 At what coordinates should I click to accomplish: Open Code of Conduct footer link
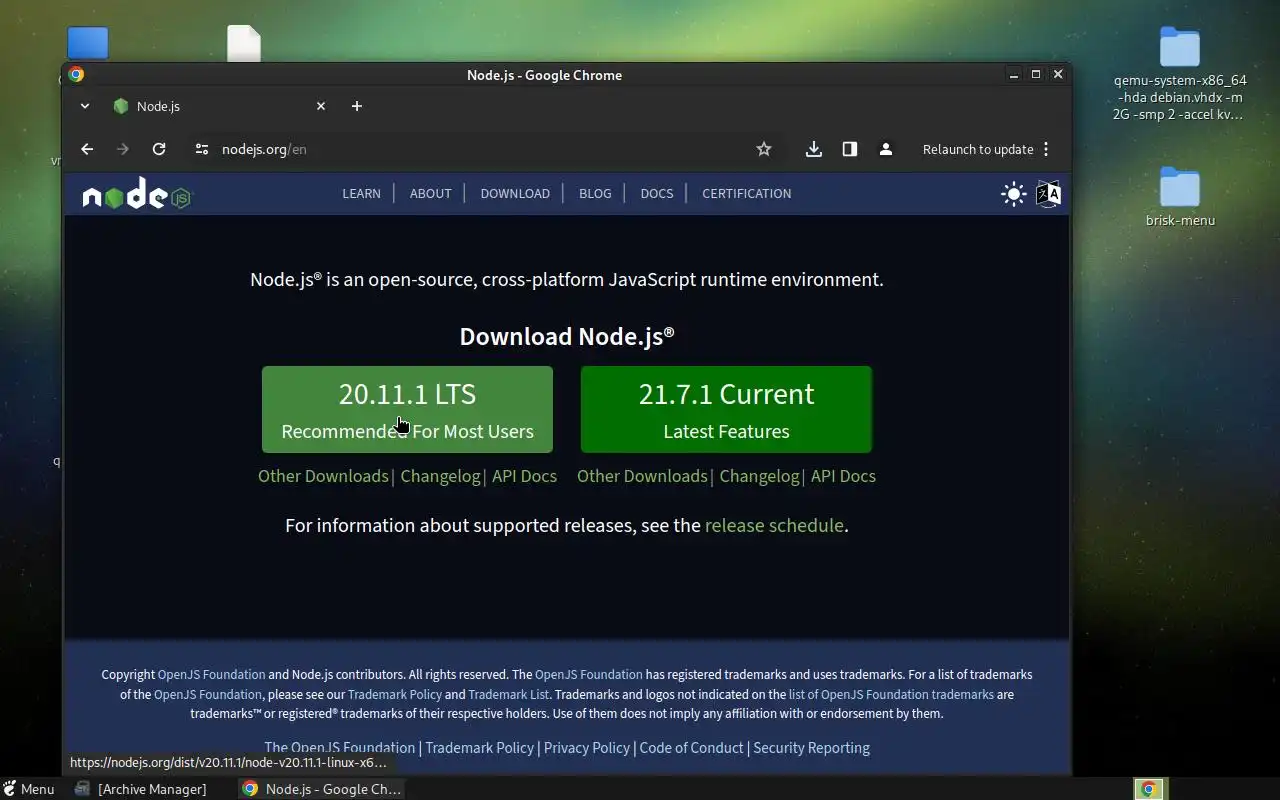(x=691, y=748)
